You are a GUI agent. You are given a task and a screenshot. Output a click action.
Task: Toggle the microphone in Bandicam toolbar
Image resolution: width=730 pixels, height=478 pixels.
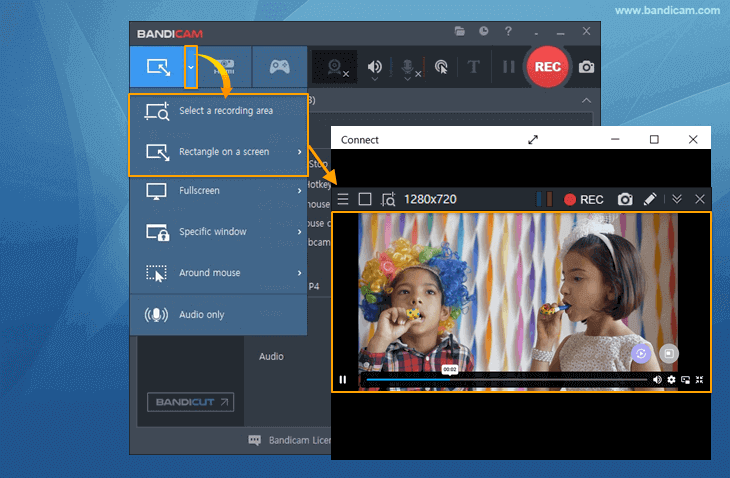coord(407,66)
